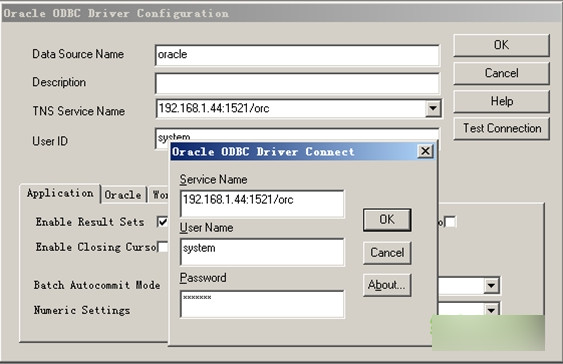Confirm with OK in Oracle ODBC Driver Connect dialog
The width and height of the screenshot is (563, 364).
tap(387, 220)
